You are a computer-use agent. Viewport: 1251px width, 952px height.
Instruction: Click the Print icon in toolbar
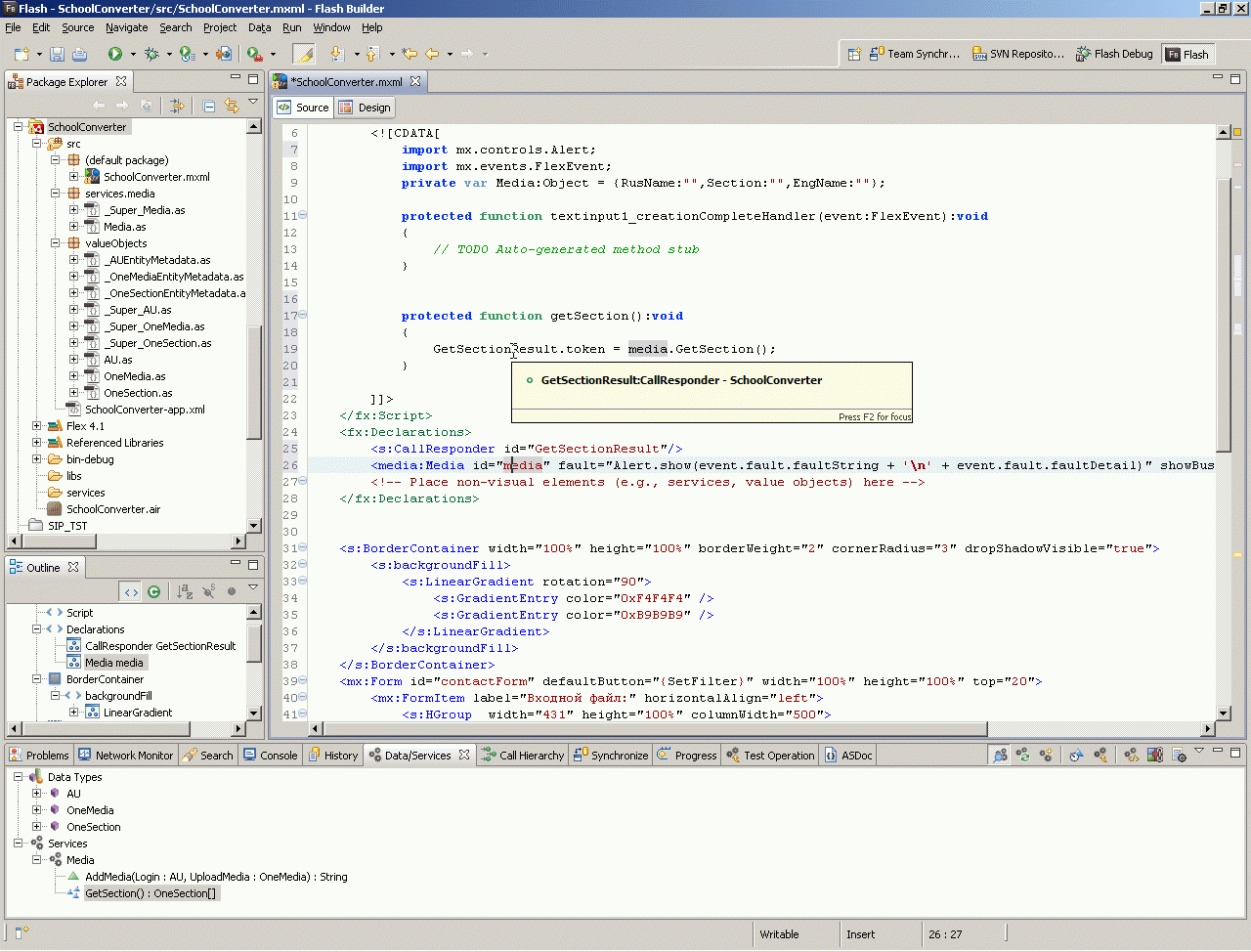[80, 55]
